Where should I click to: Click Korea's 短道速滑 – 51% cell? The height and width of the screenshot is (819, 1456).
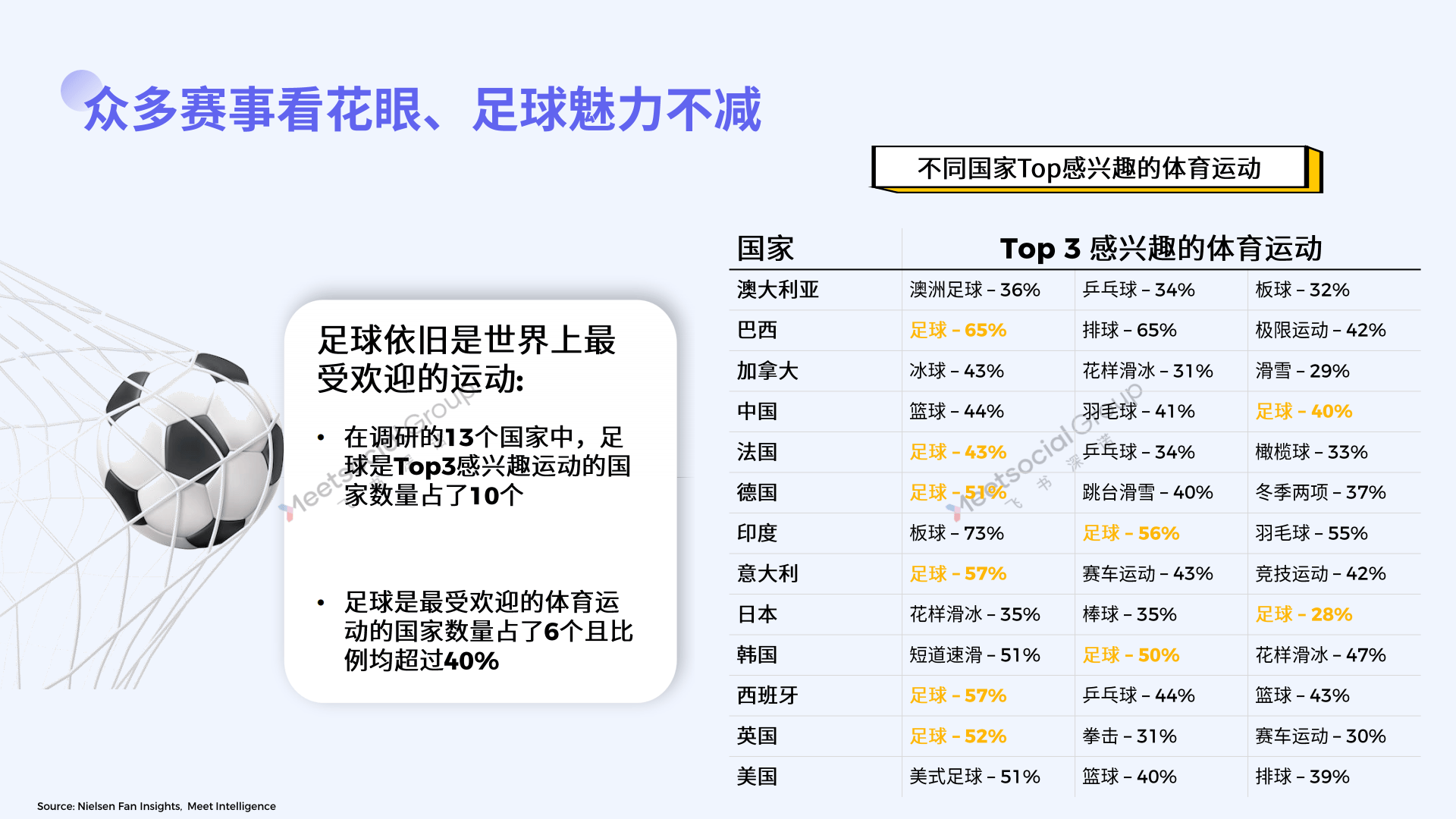pos(974,655)
